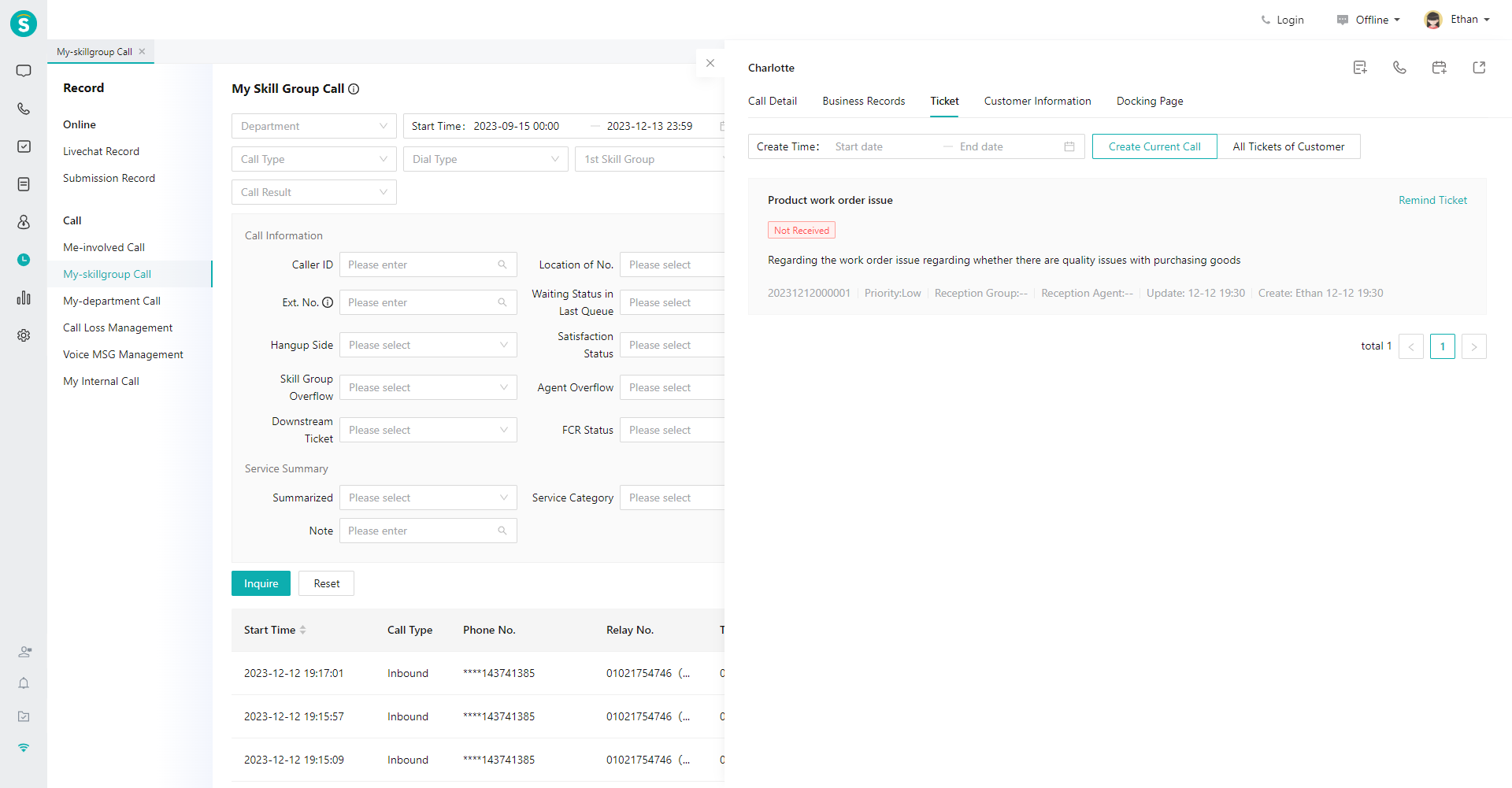Open the document list icon in sidebar
1512x788 pixels.
[x=24, y=184]
